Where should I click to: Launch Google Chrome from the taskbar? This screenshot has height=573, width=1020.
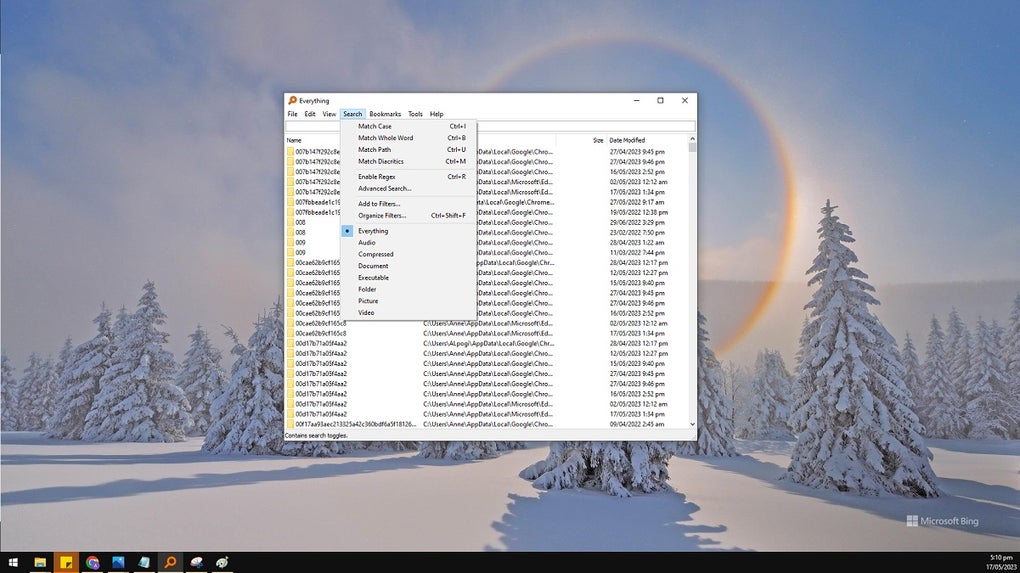[92, 563]
